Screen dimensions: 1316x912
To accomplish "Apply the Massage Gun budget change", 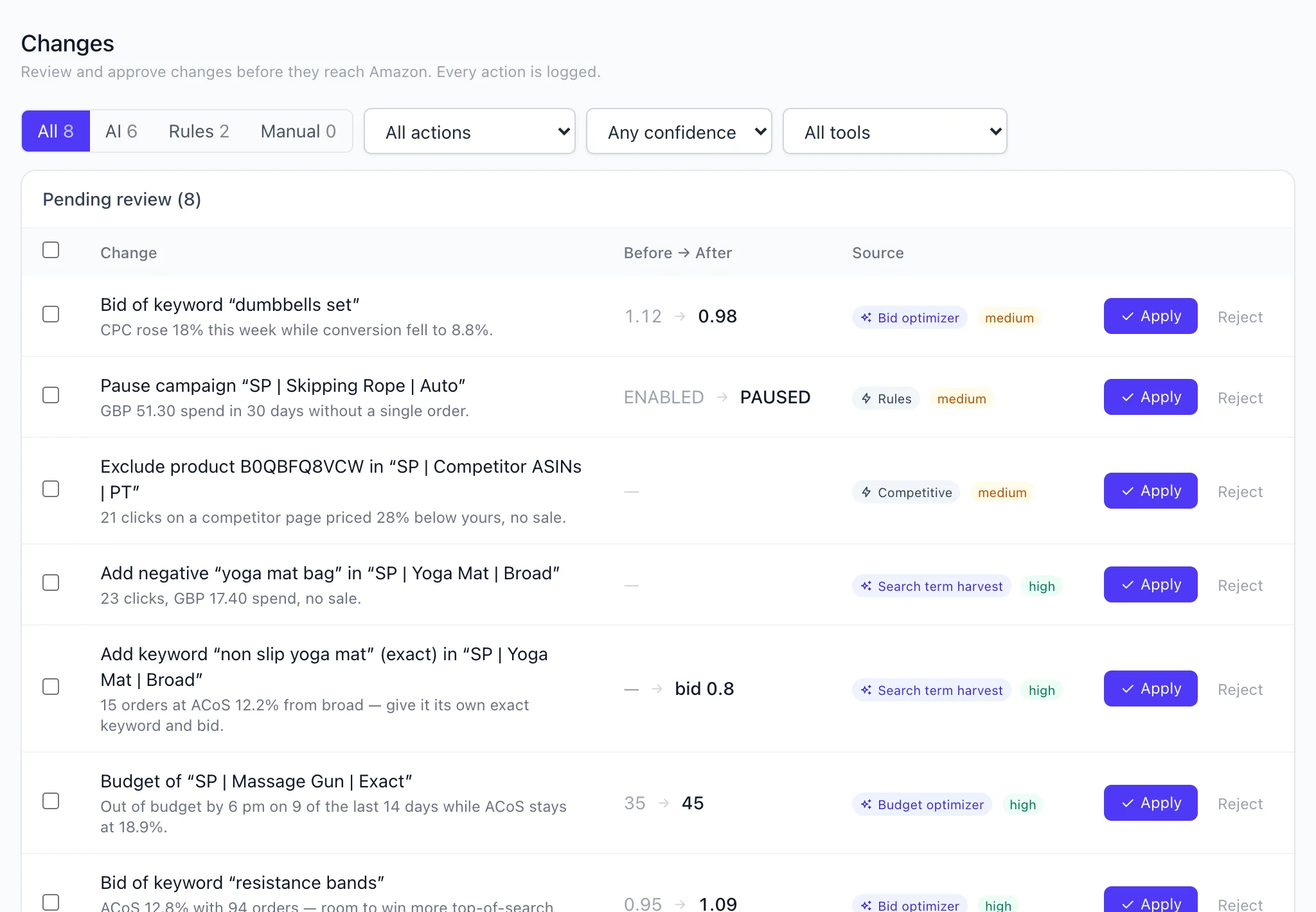I will pyautogui.click(x=1151, y=803).
